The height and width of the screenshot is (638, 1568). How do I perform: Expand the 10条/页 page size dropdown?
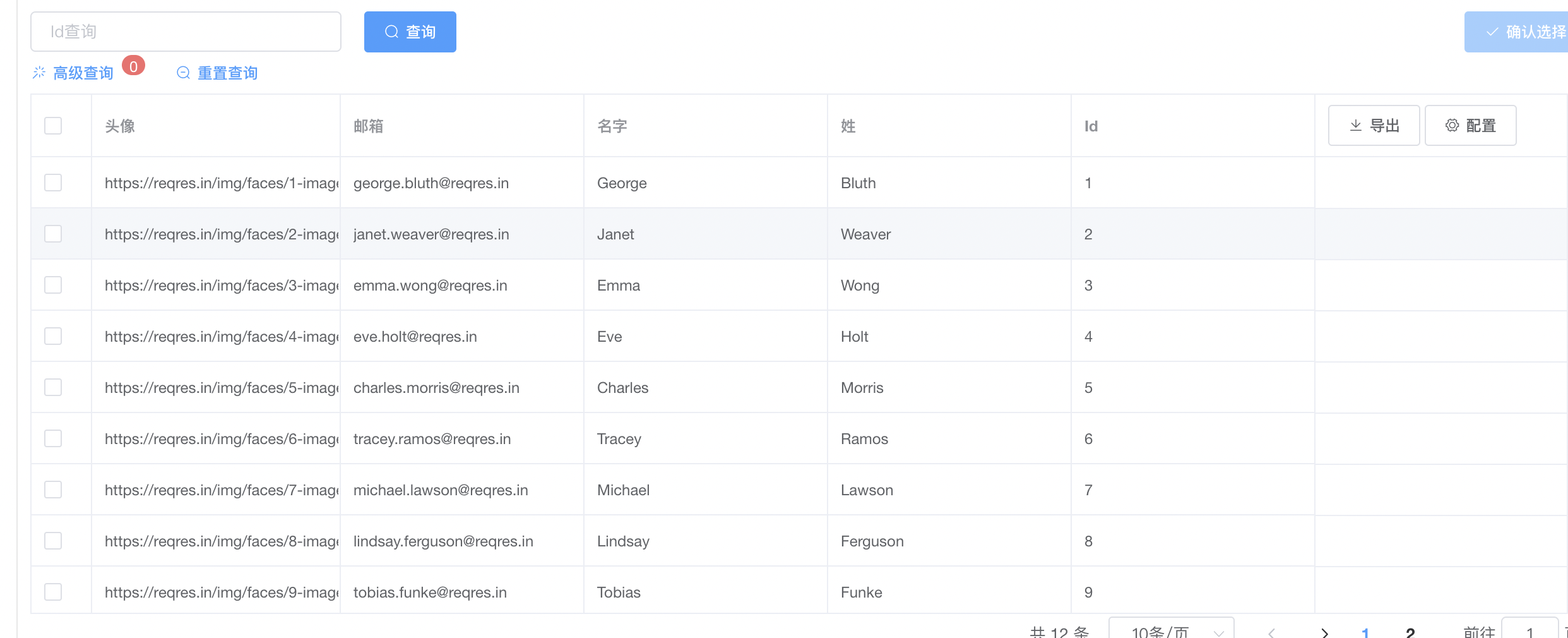click(1171, 632)
